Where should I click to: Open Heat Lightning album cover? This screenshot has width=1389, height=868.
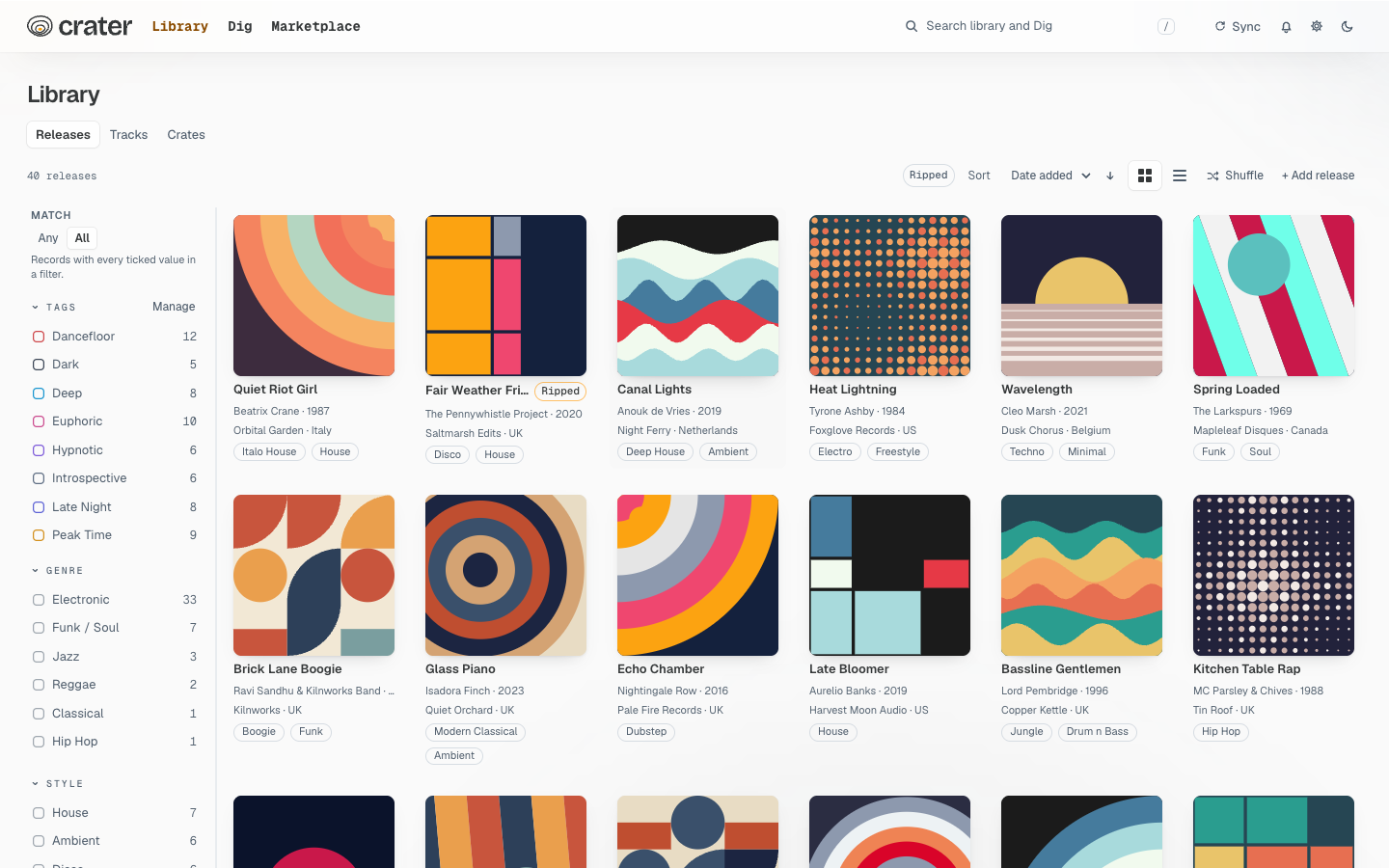pos(889,295)
